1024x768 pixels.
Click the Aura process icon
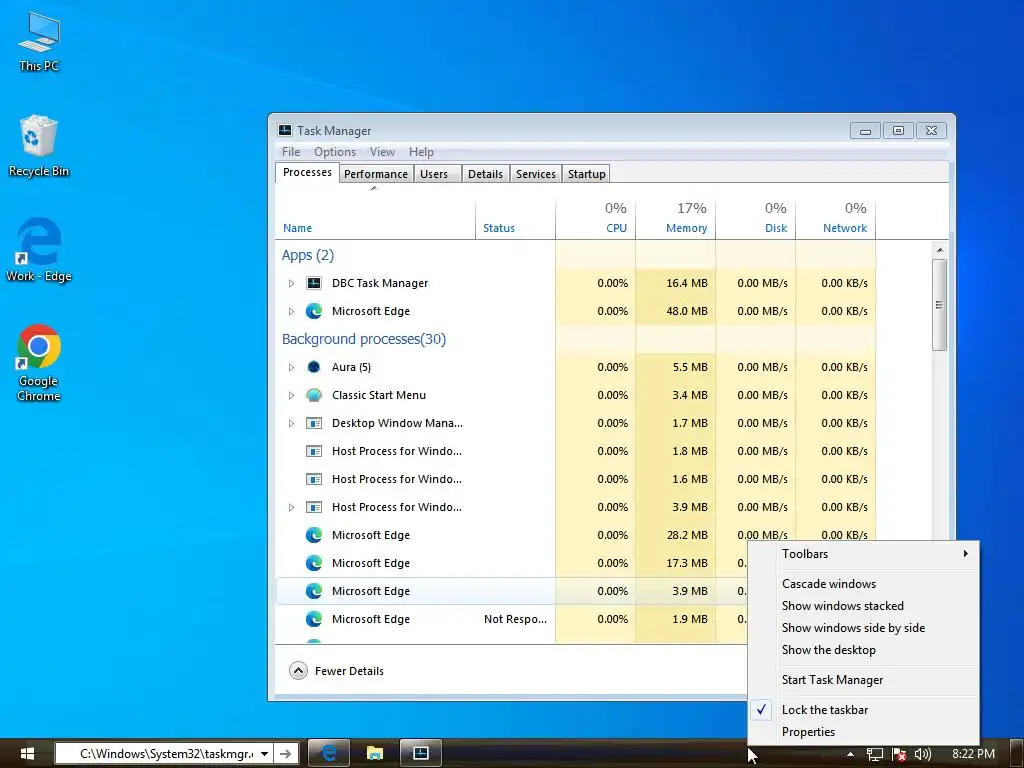pos(313,367)
